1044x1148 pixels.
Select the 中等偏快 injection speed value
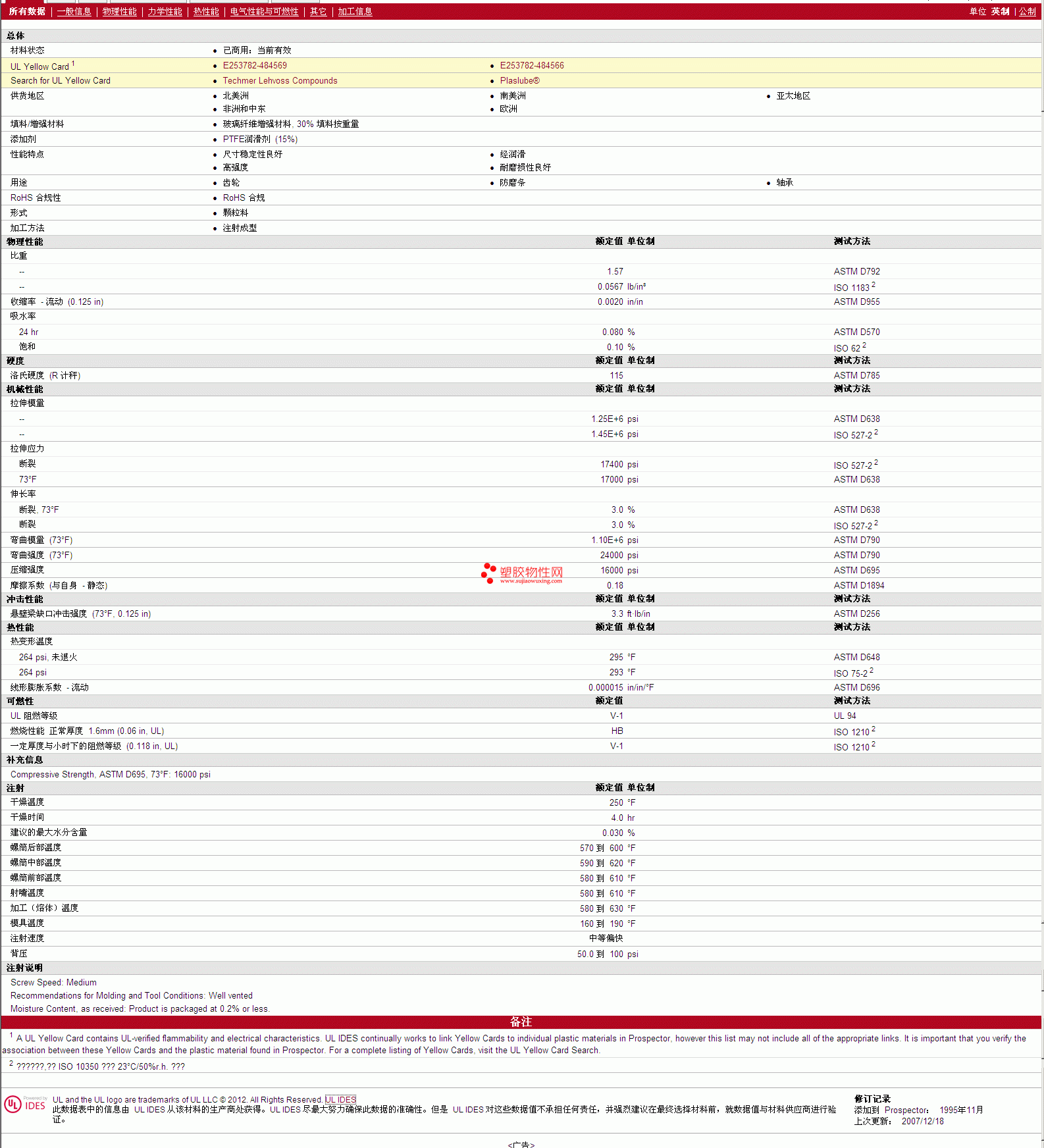(x=606, y=938)
